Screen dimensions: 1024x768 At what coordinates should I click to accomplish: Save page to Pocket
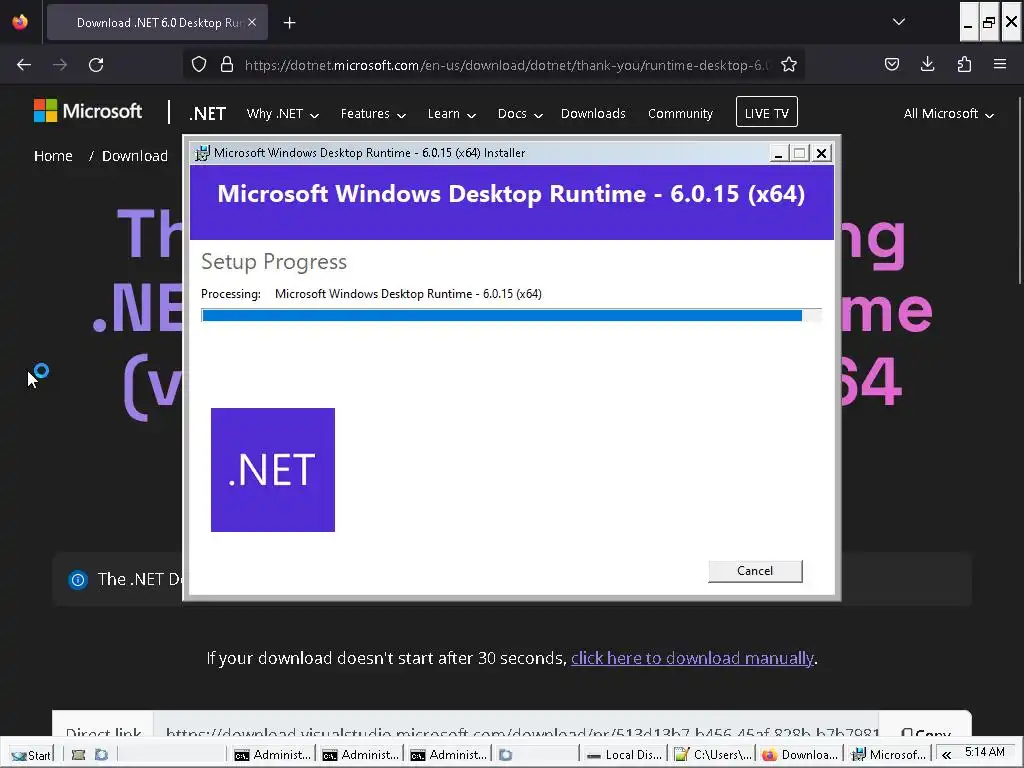(x=892, y=64)
